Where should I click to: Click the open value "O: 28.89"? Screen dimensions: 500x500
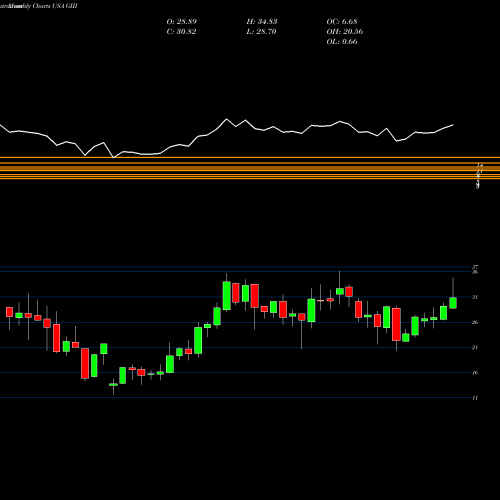[182, 22]
